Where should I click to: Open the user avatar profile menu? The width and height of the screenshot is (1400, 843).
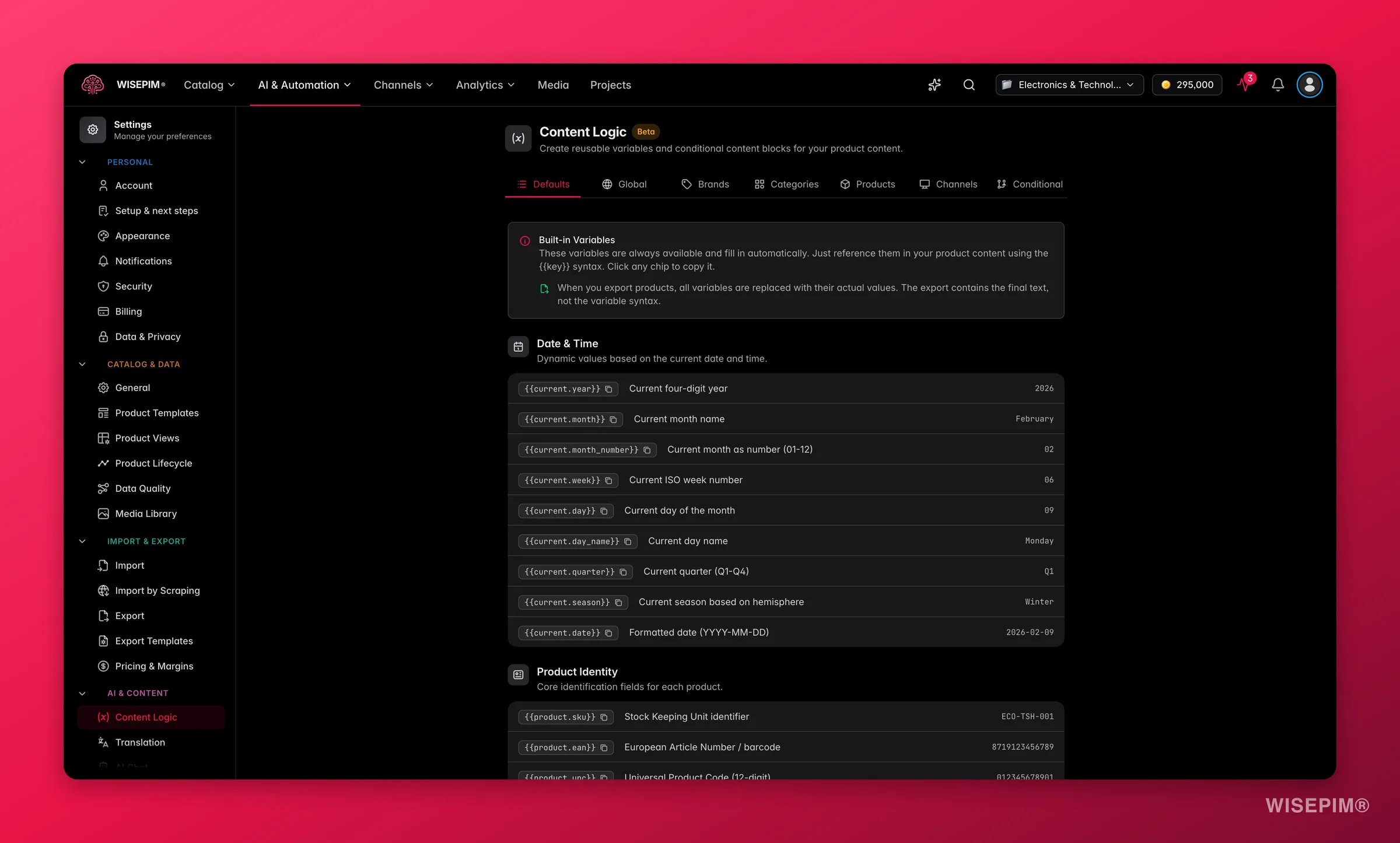point(1310,85)
